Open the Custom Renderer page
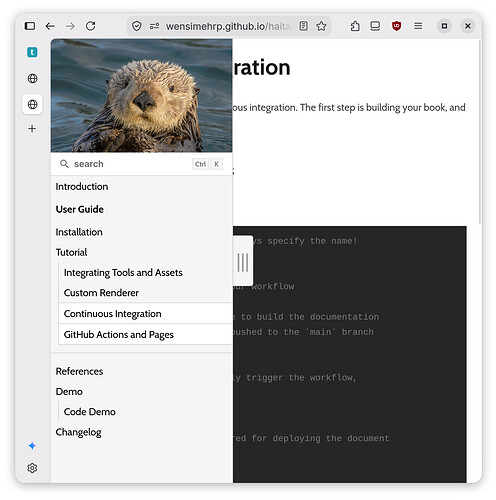Viewport: 496px width, 500px height. point(101,293)
